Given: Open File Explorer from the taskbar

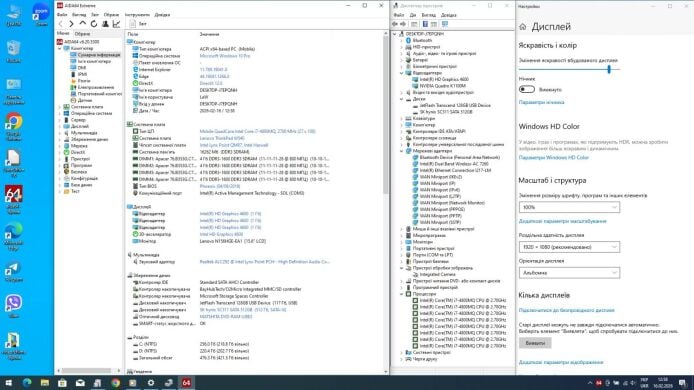Looking at the screenshot, I should [45, 383].
